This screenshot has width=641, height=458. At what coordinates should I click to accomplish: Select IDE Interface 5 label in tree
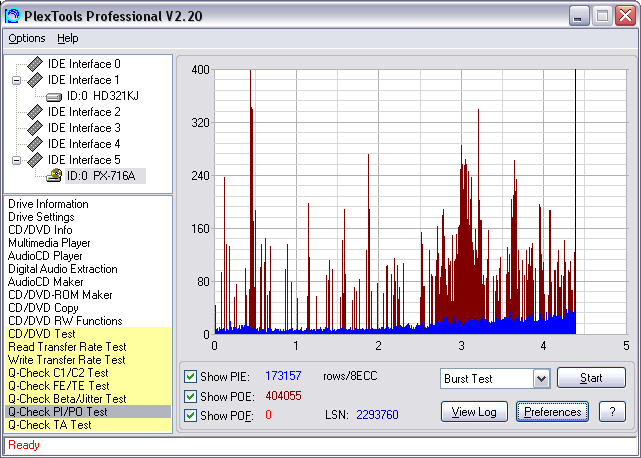(x=84, y=159)
